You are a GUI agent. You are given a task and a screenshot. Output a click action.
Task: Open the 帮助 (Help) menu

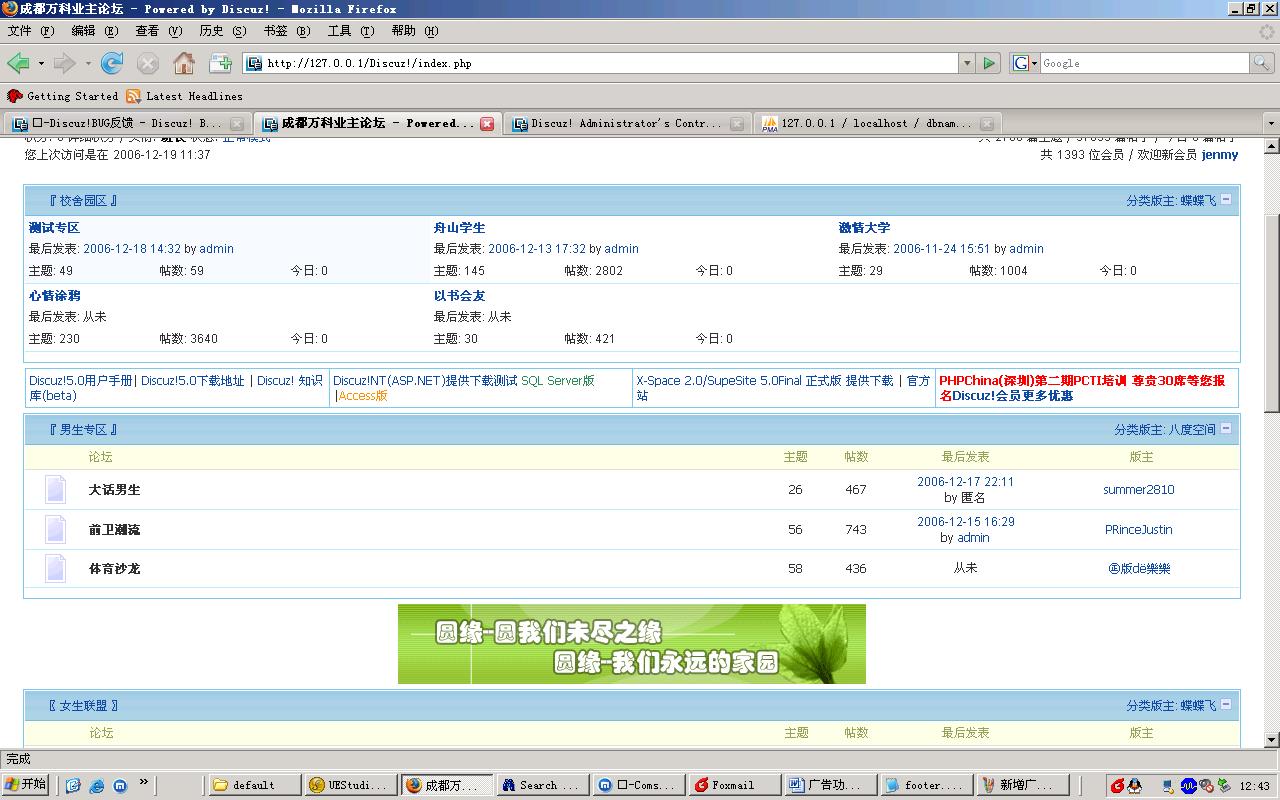pyautogui.click(x=415, y=31)
